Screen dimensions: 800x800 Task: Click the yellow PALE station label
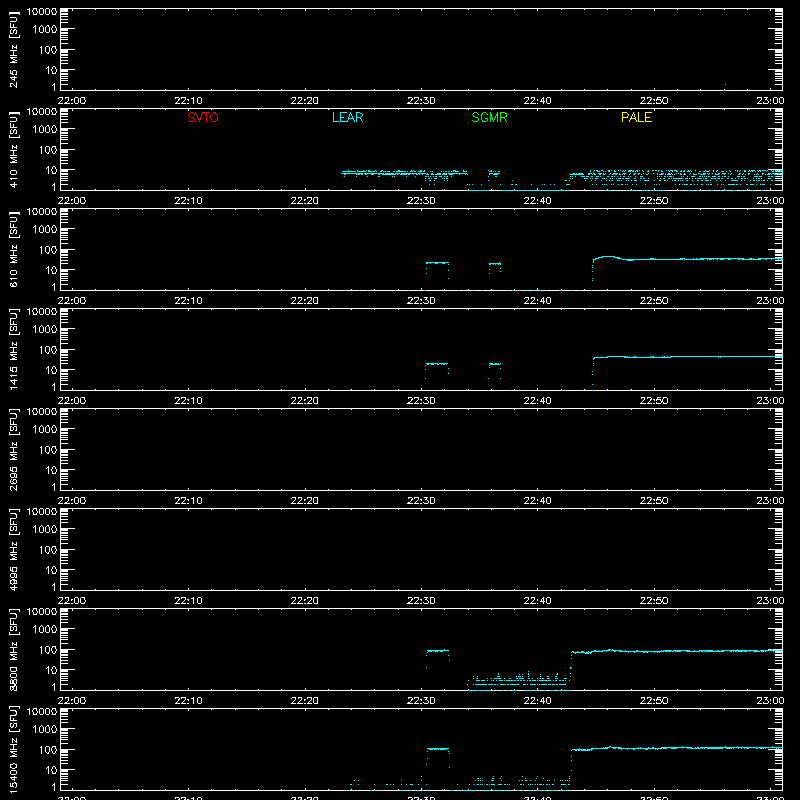pyautogui.click(x=636, y=117)
